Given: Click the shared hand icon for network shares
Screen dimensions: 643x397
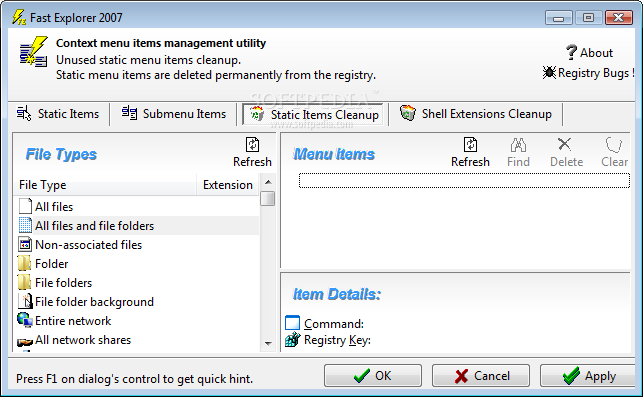Looking at the screenshot, I should [25, 342].
